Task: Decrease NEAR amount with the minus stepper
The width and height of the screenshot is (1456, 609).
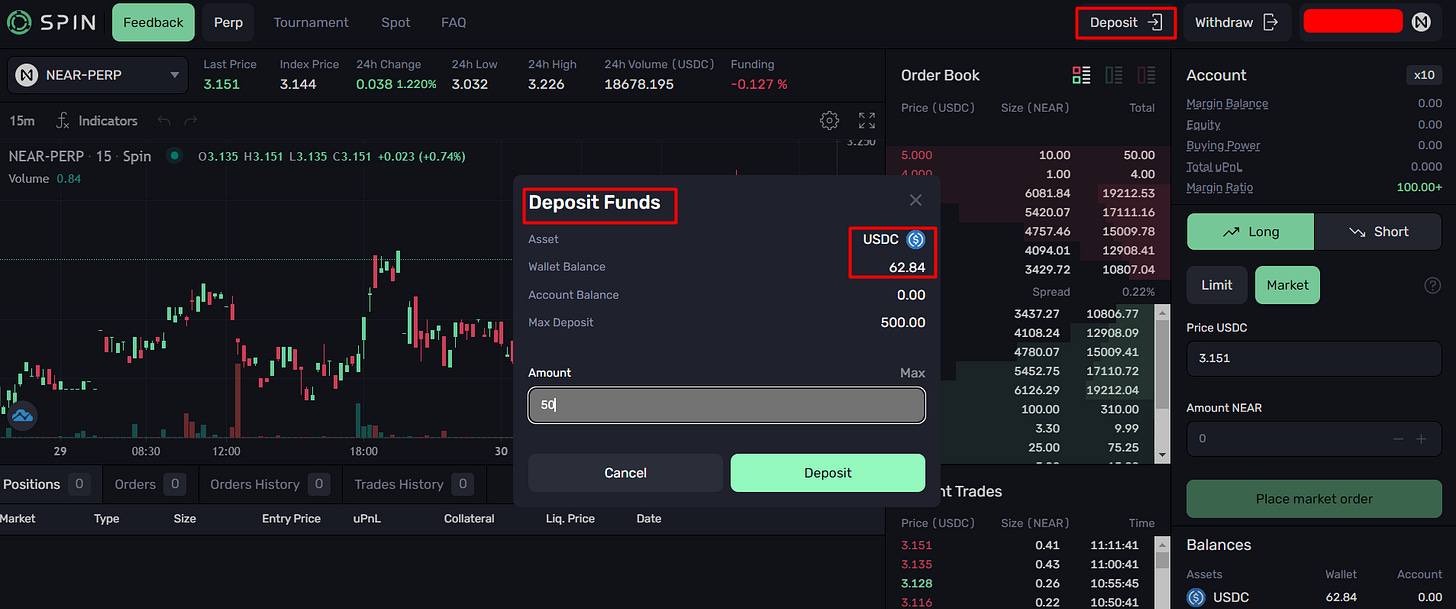Action: point(1397,438)
